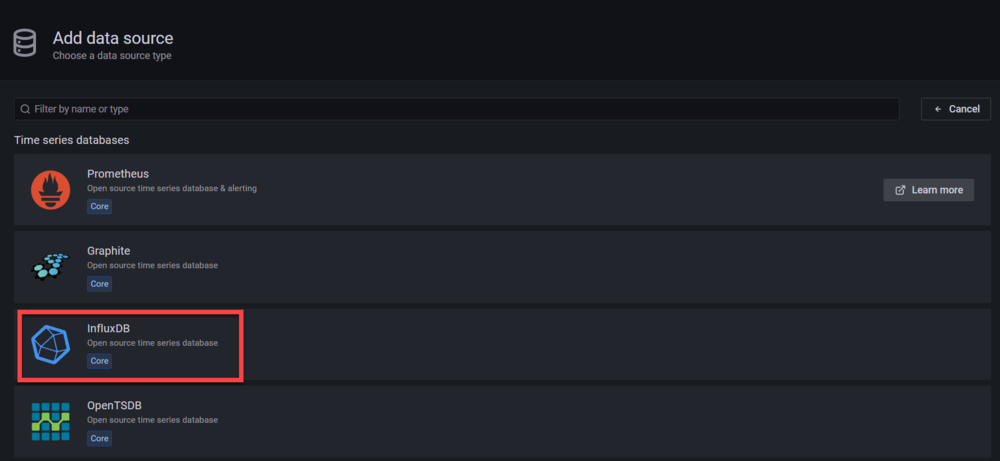Image resolution: width=1000 pixels, height=461 pixels.
Task: Click the Core badge under Prometheus
Action: (99, 207)
